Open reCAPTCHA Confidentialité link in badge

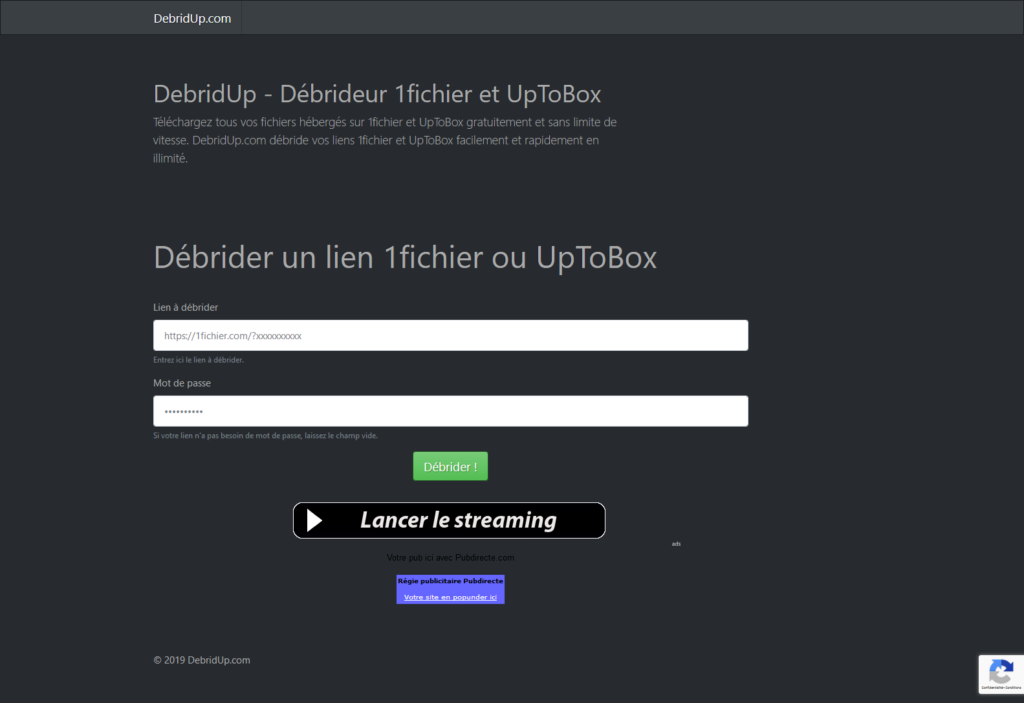(993, 688)
